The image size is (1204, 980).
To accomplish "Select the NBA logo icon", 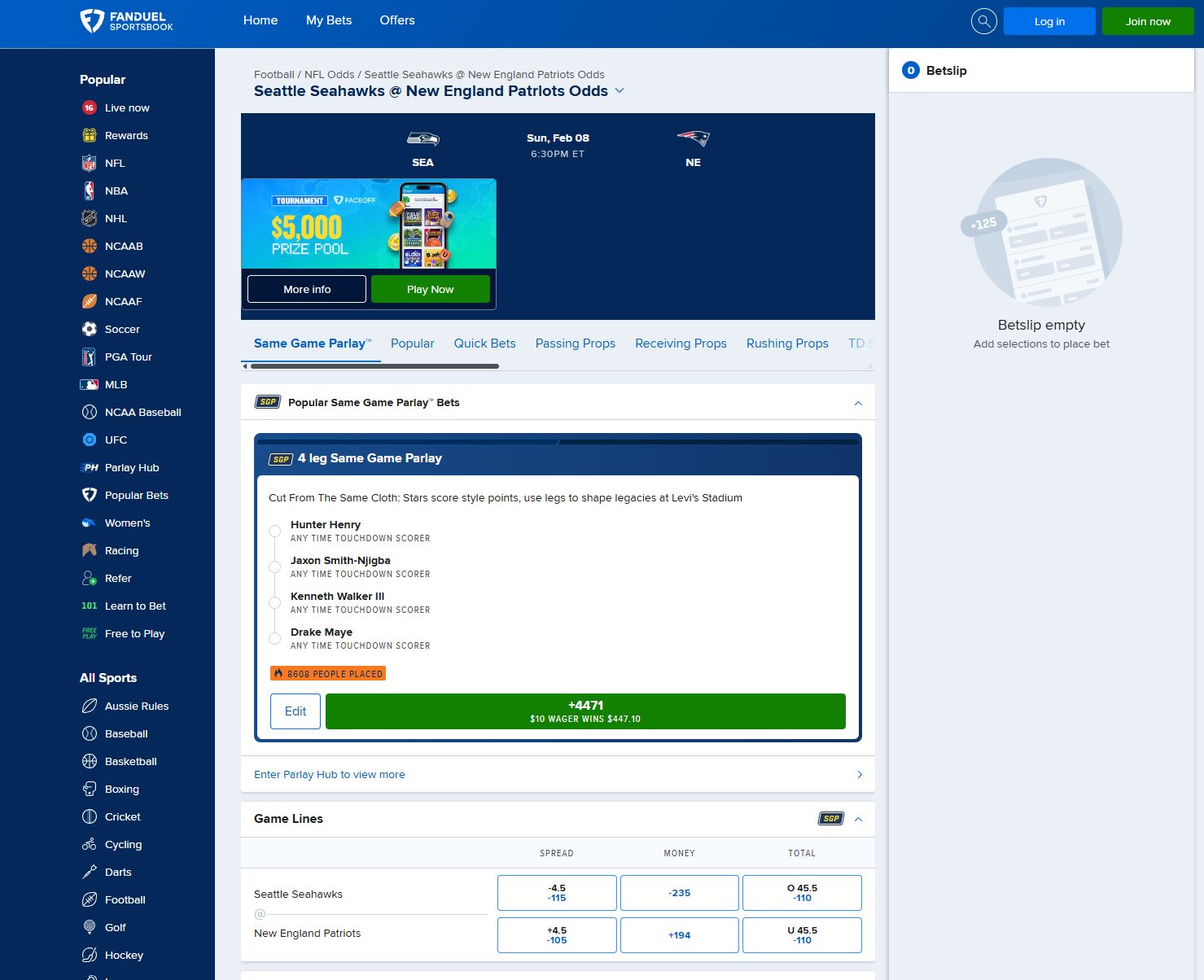I will (x=90, y=190).
